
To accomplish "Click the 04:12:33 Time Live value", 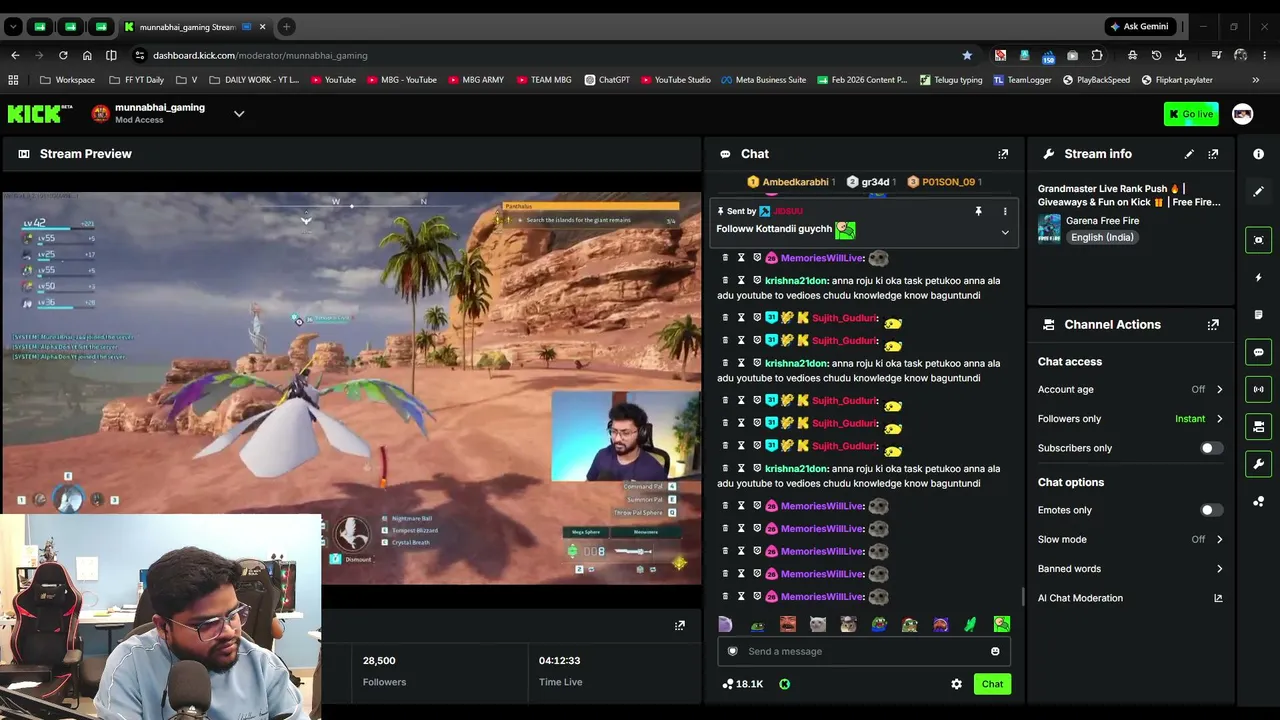I will pos(559,661).
